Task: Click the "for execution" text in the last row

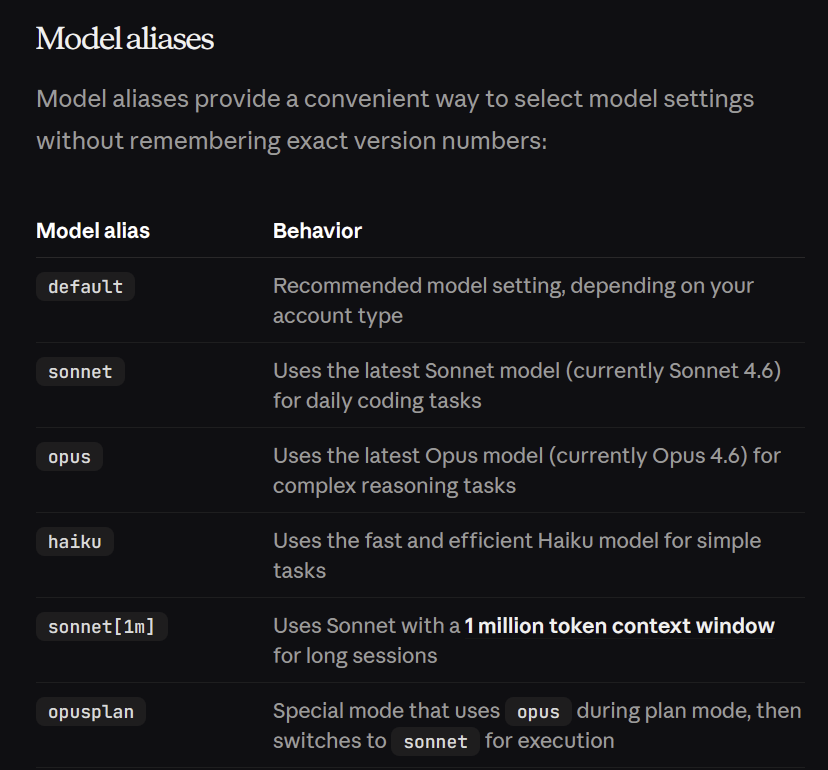Action: click(x=550, y=741)
